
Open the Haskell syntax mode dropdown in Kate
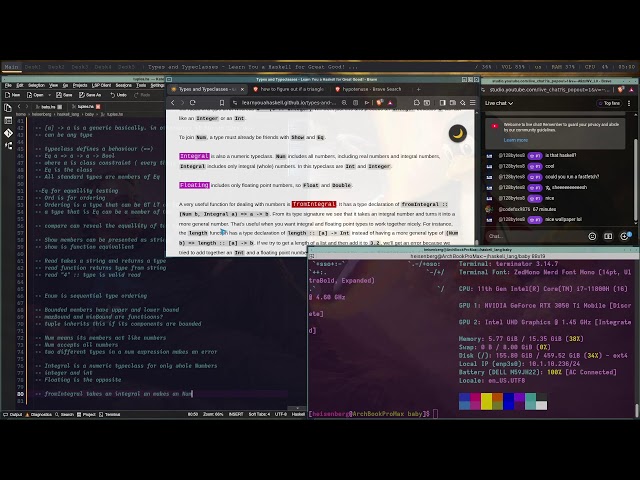[298, 414]
